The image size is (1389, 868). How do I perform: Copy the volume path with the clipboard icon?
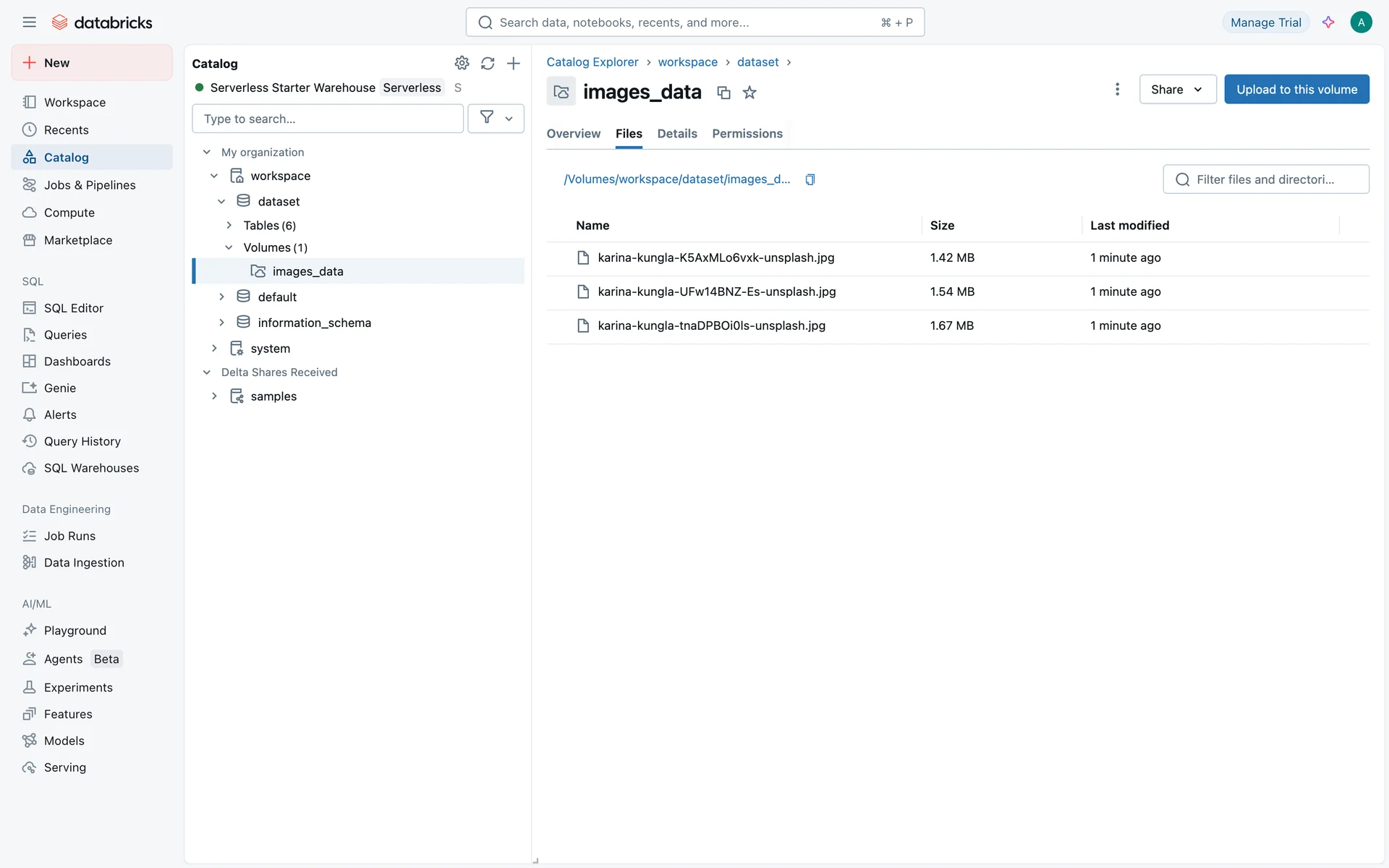point(810,179)
